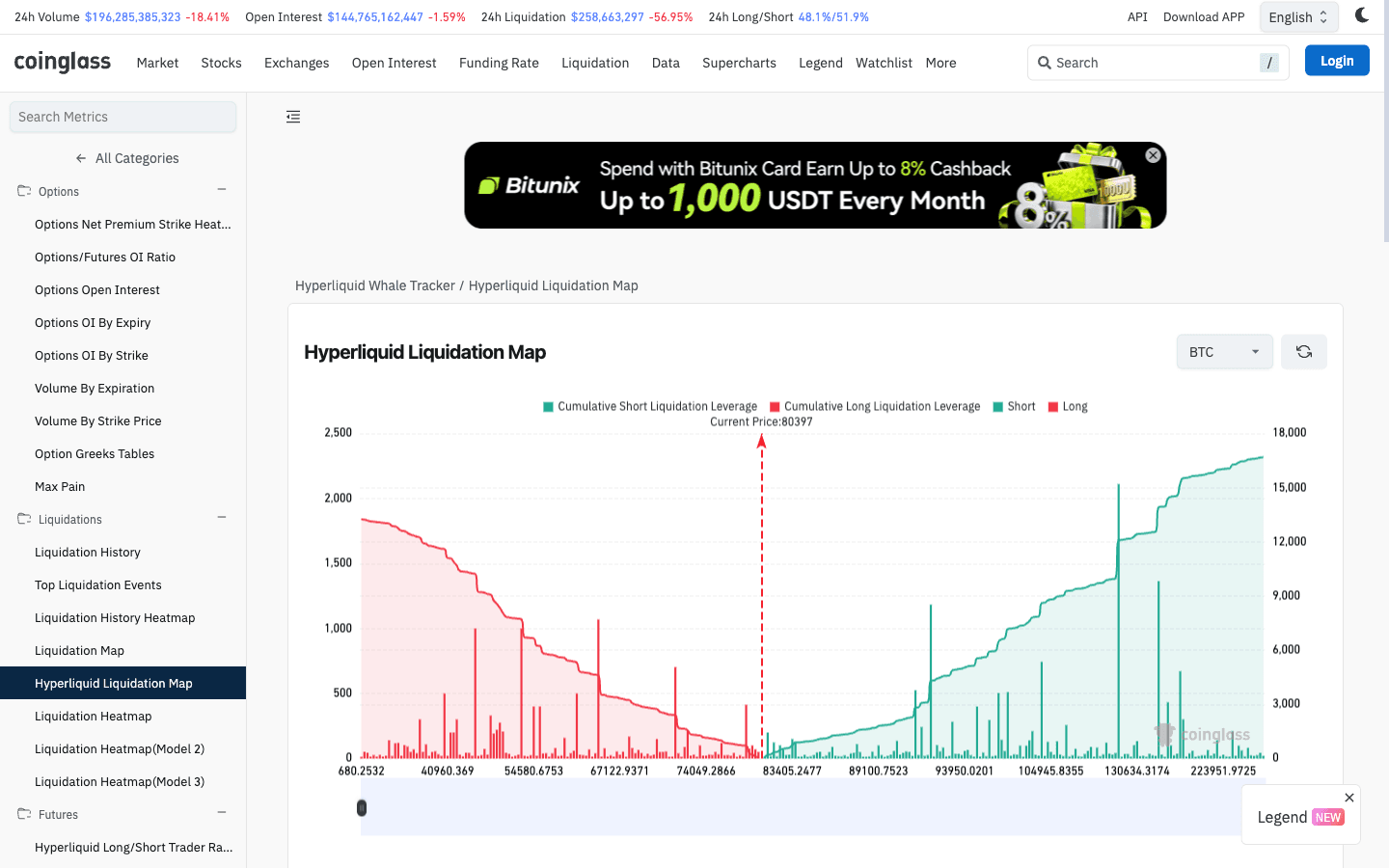Open Options Open Interest metric

pyautogui.click(x=97, y=289)
